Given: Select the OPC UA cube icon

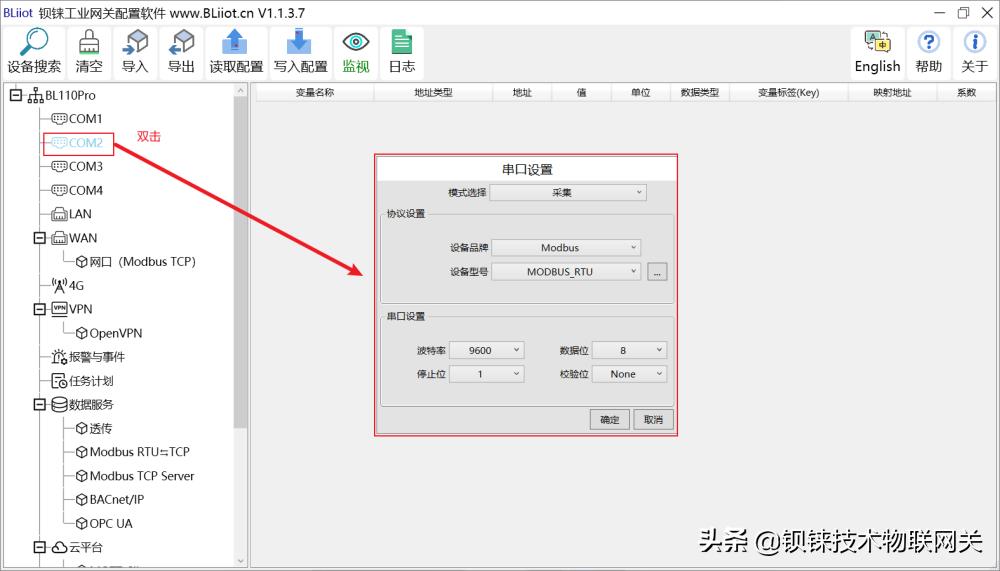Looking at the screenshot, I should [x=82, y=524].
